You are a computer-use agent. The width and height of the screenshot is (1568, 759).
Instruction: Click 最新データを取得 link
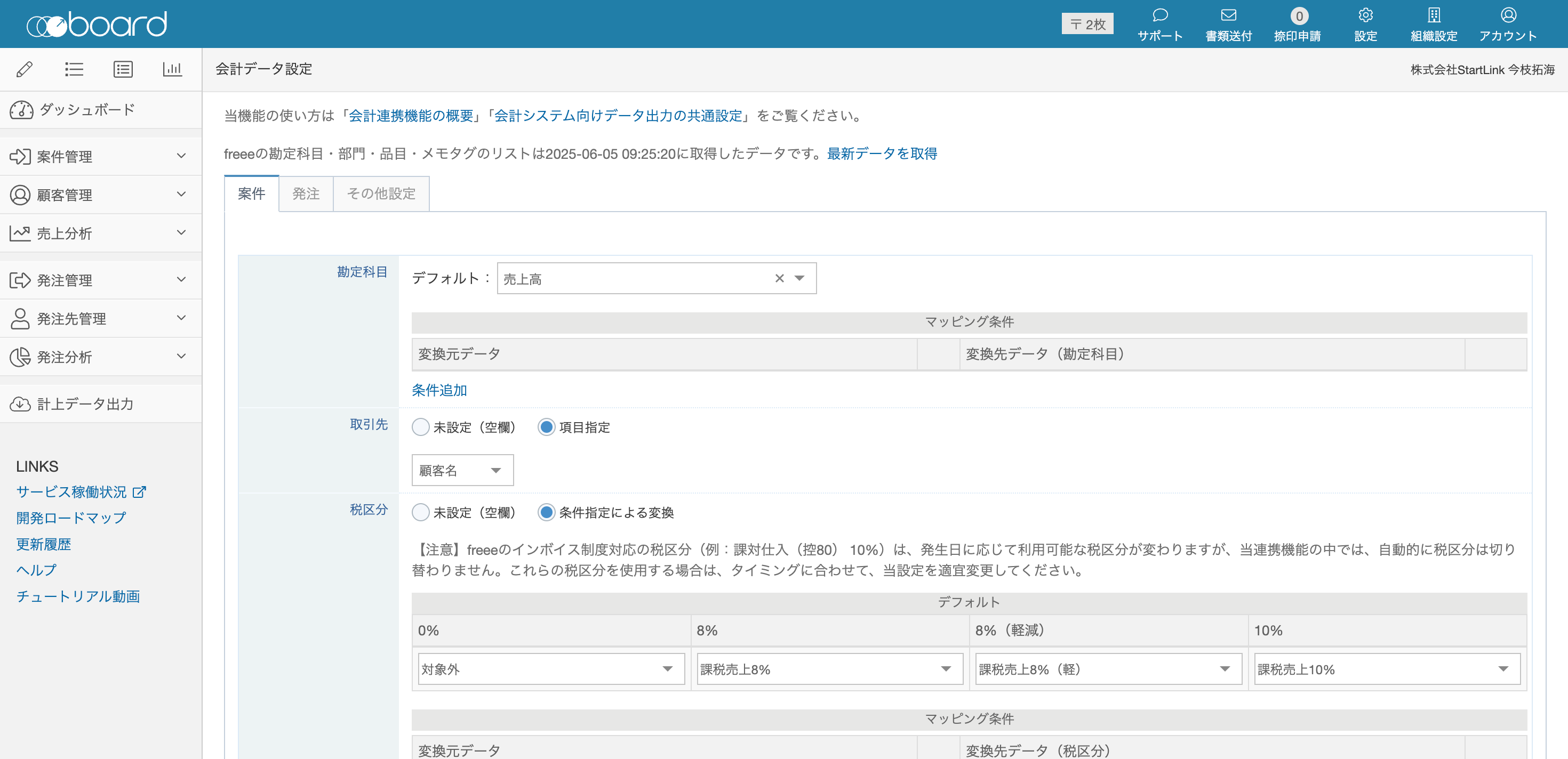[882, 154]
